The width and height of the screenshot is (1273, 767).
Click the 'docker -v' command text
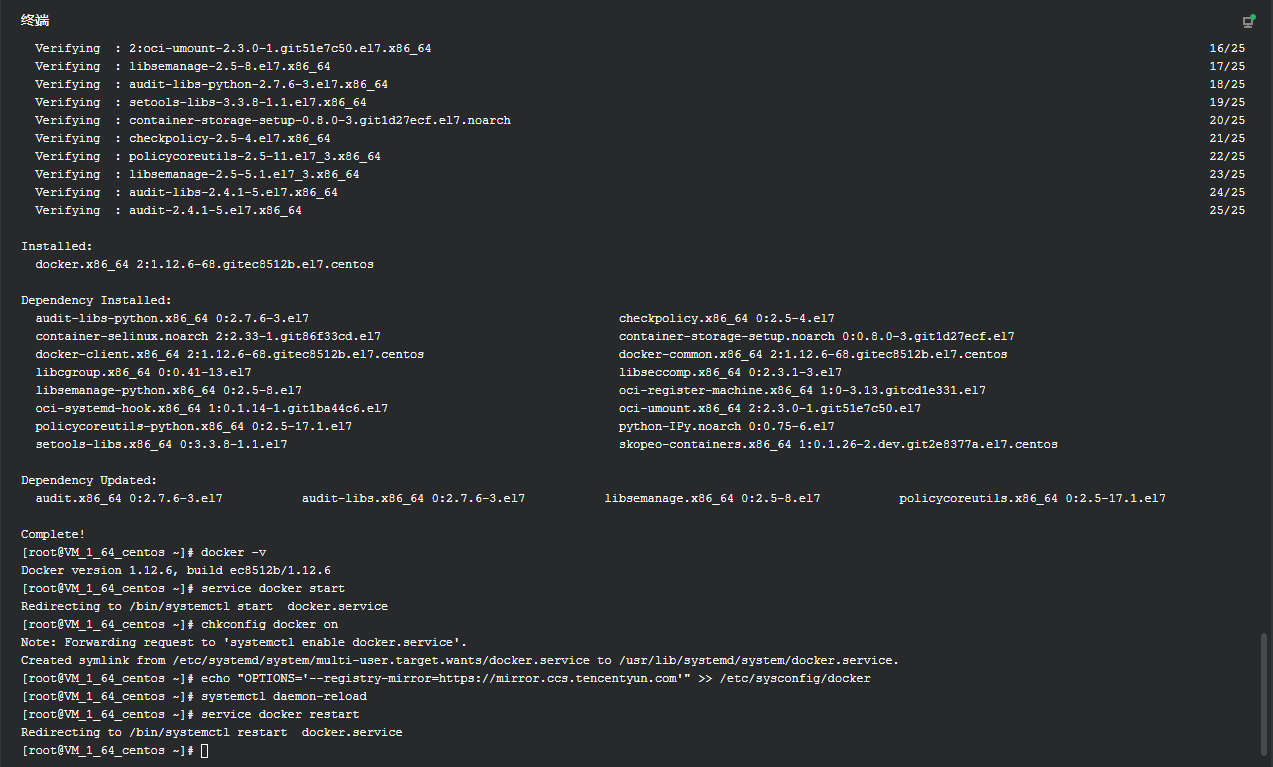pos(233,553)
